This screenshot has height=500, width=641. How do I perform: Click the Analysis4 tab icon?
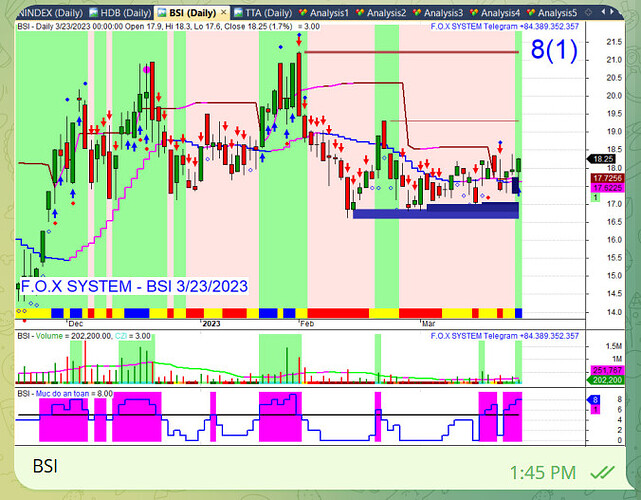point(474,13)
